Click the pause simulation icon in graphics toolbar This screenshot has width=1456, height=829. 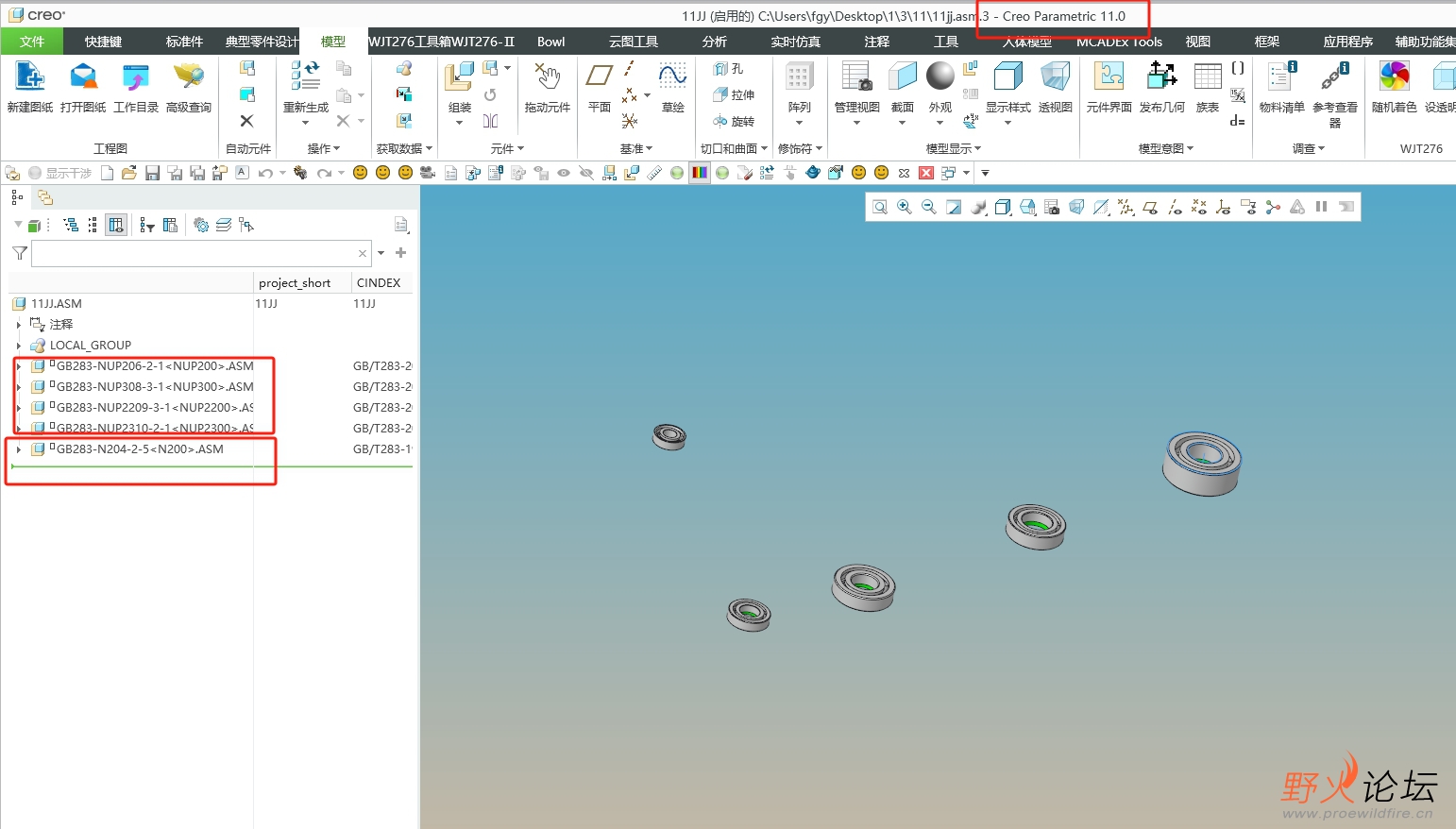tap(1322, 207)
